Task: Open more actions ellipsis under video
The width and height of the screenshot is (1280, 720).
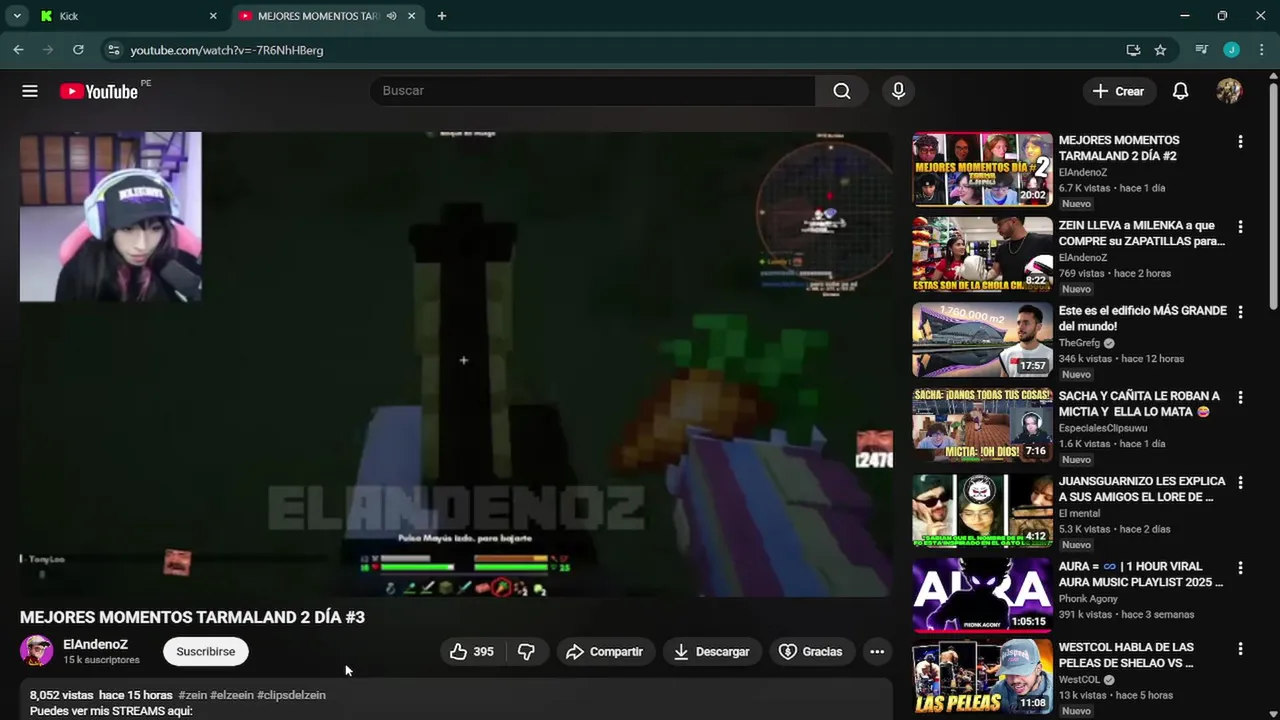Action: pos(877,651)
